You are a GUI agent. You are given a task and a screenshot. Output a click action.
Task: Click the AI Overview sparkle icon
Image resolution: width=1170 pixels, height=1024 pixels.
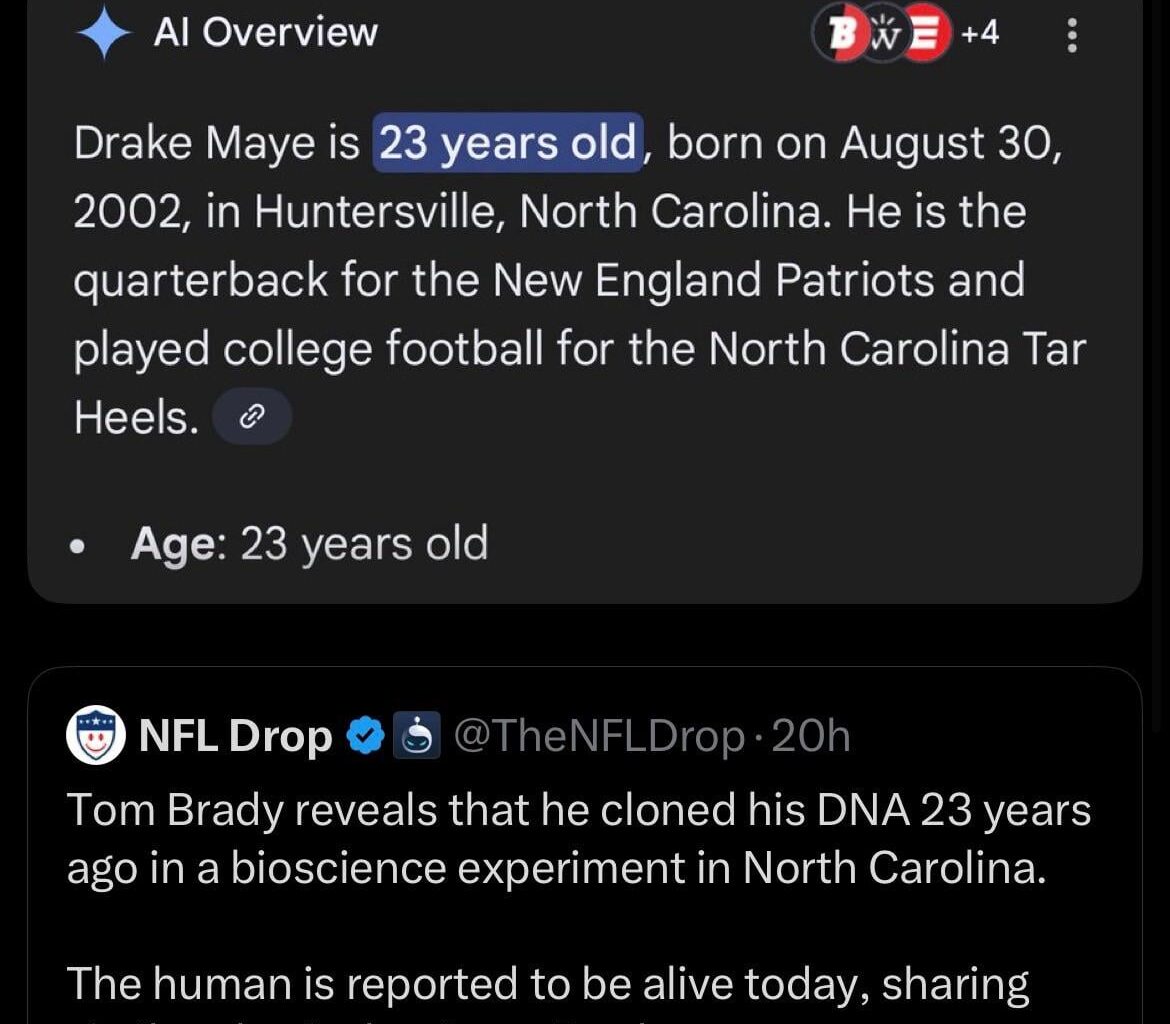103,32
